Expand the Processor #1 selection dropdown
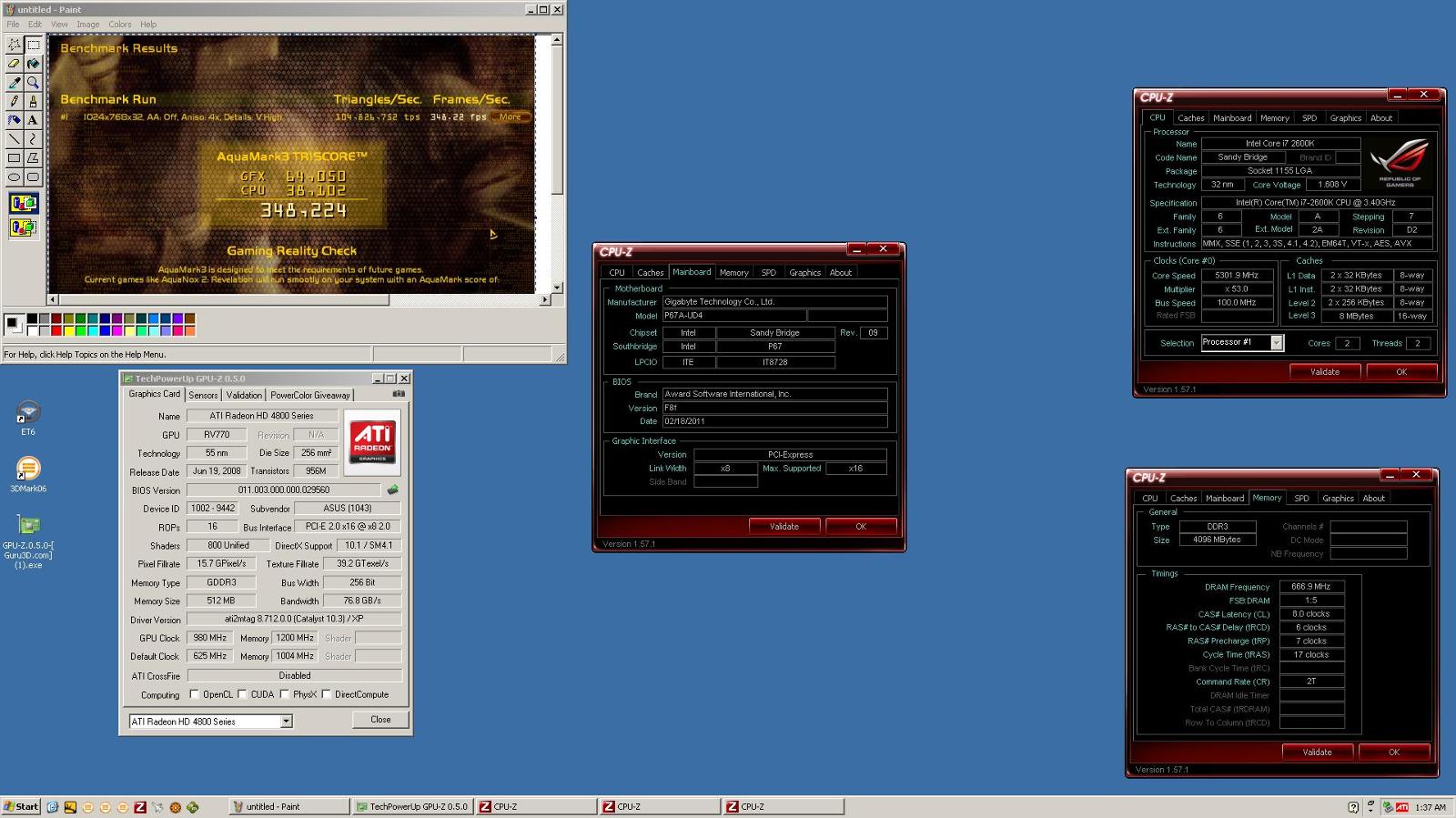Screen dimensions: 1456x818 pos(1276,343)
